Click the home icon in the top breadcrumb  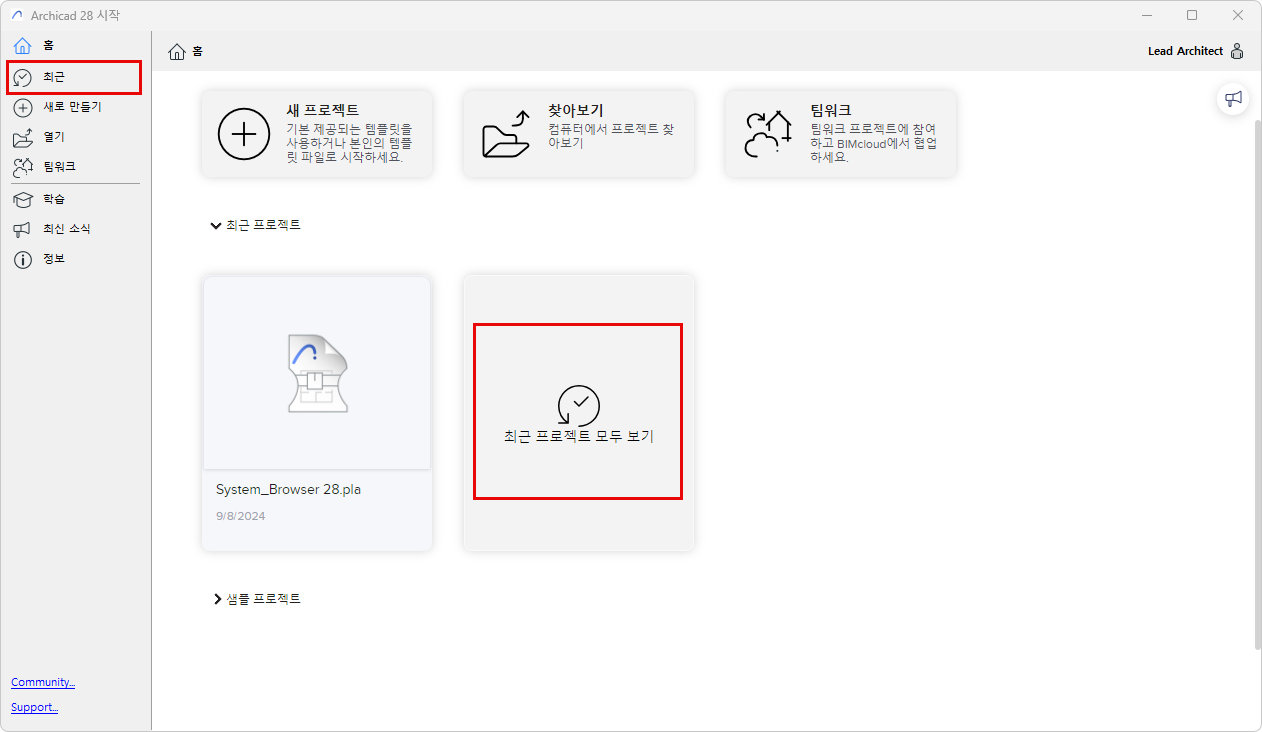(177, 52)
